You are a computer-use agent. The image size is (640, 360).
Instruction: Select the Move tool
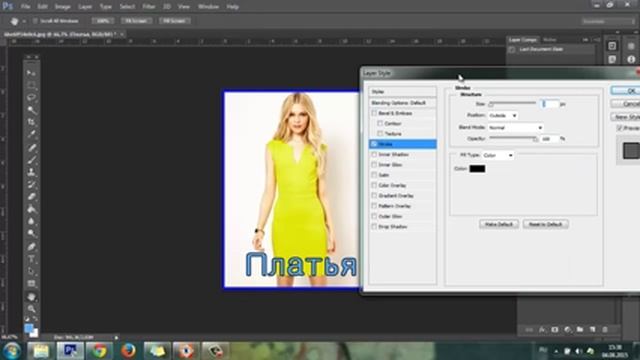pos(31,73)
